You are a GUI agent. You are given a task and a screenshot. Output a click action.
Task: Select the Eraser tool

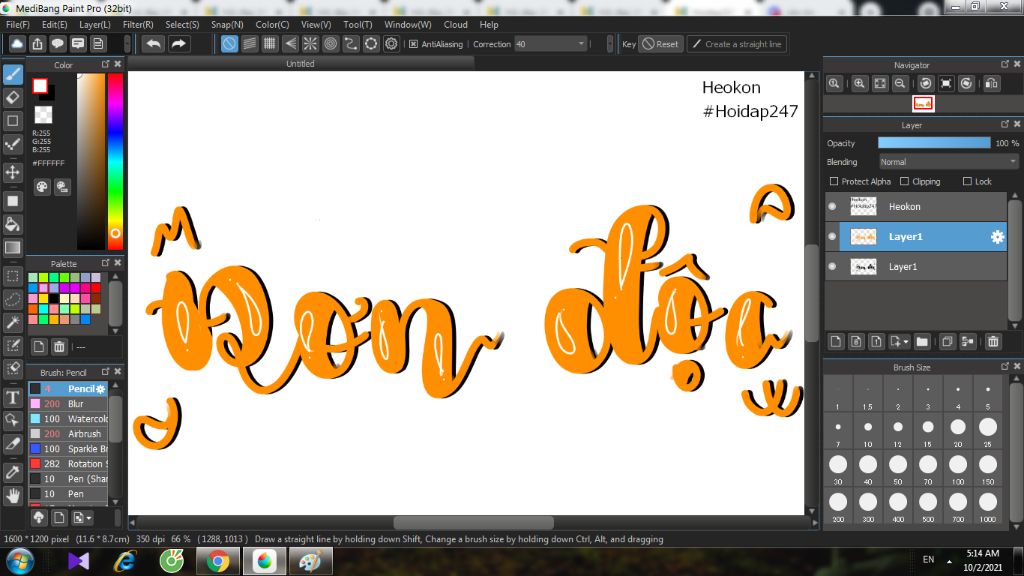coord(13,98)
